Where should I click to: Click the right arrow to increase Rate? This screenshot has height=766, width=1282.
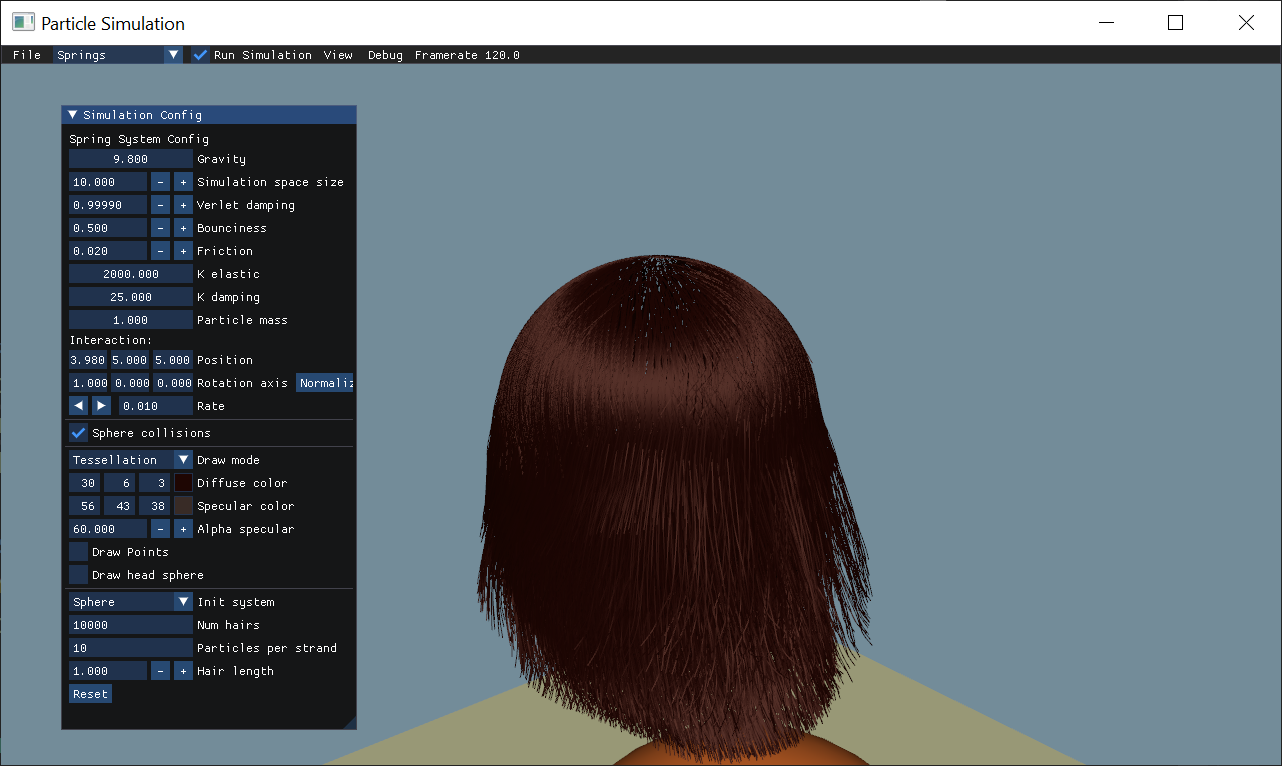(101, 405)
